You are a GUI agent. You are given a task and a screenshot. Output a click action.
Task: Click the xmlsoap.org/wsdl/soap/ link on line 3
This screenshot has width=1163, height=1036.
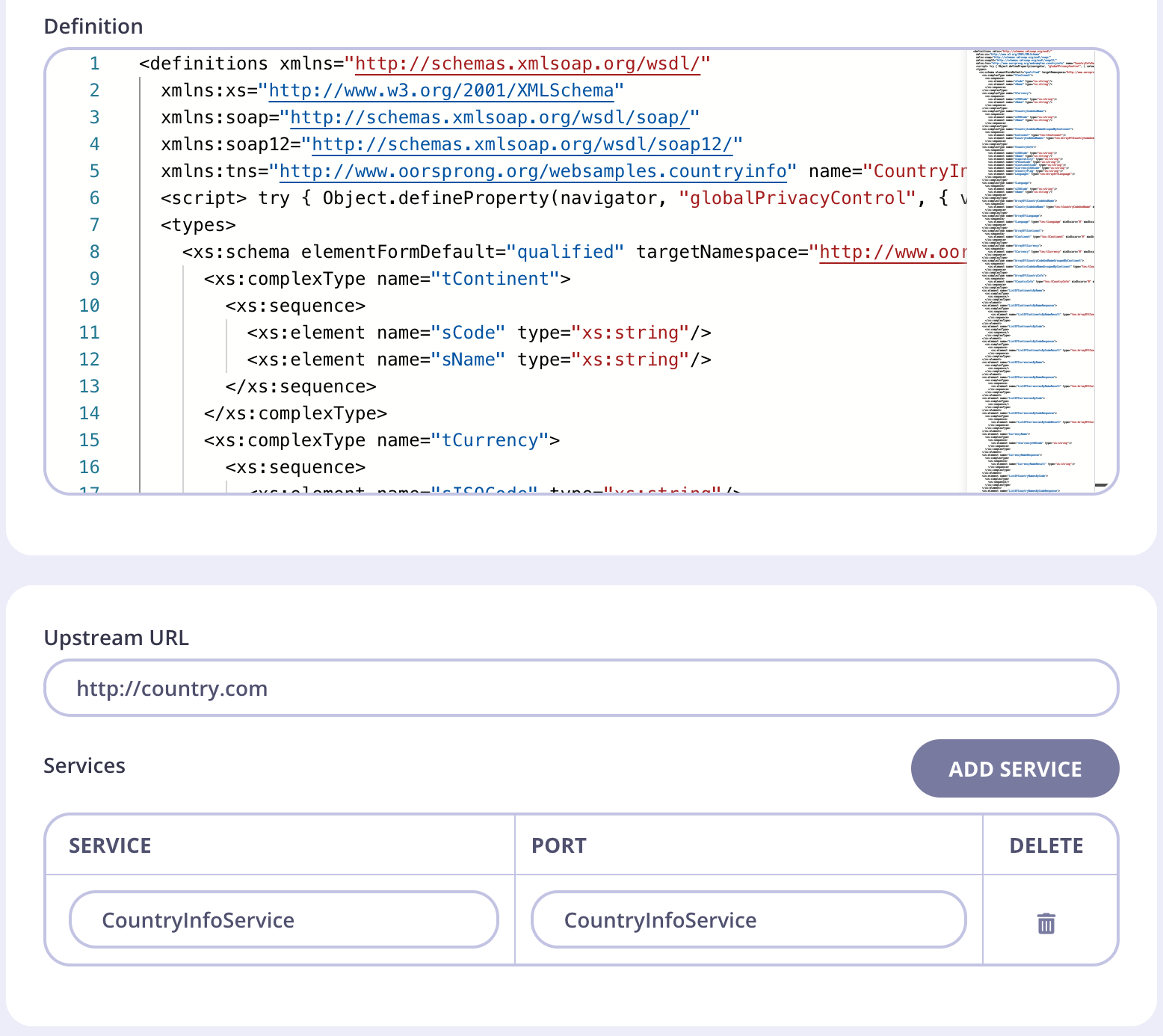[x=489, y=118]
